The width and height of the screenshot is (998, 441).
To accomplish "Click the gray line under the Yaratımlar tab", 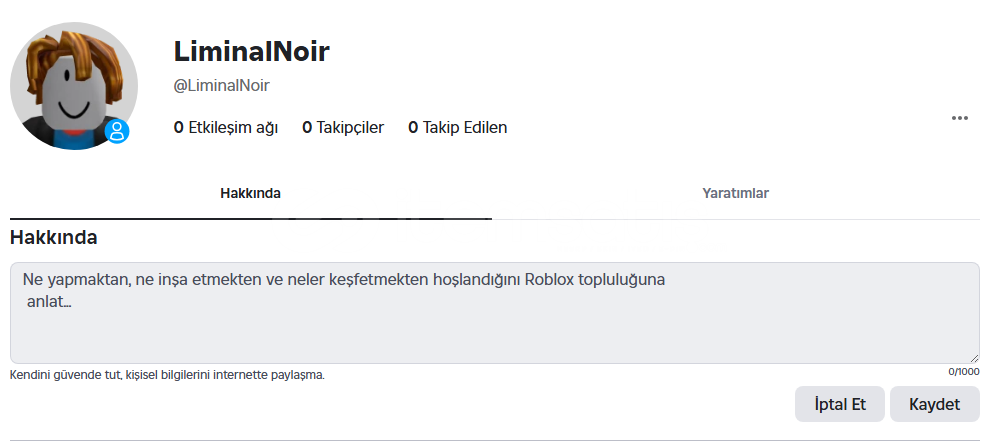I will pyautogui.click(x=735, y=219).
